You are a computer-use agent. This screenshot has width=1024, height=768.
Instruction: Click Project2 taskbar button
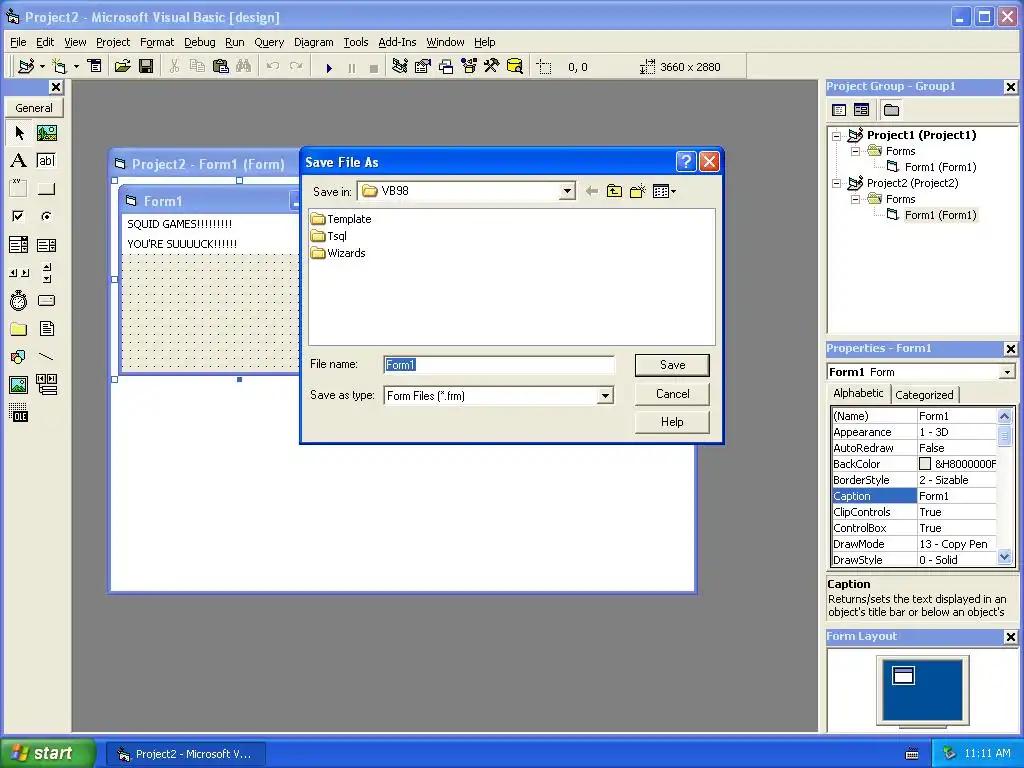click(x=186, y=754)
